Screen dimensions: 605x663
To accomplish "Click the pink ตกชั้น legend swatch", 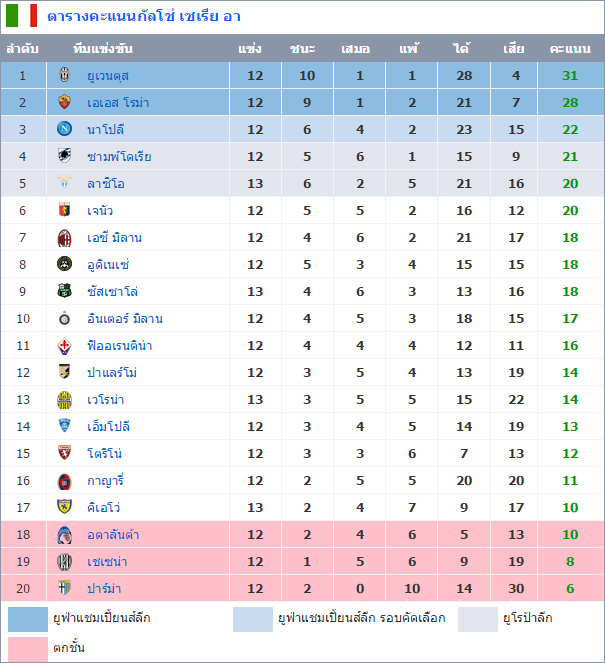I will click(27, 647).
